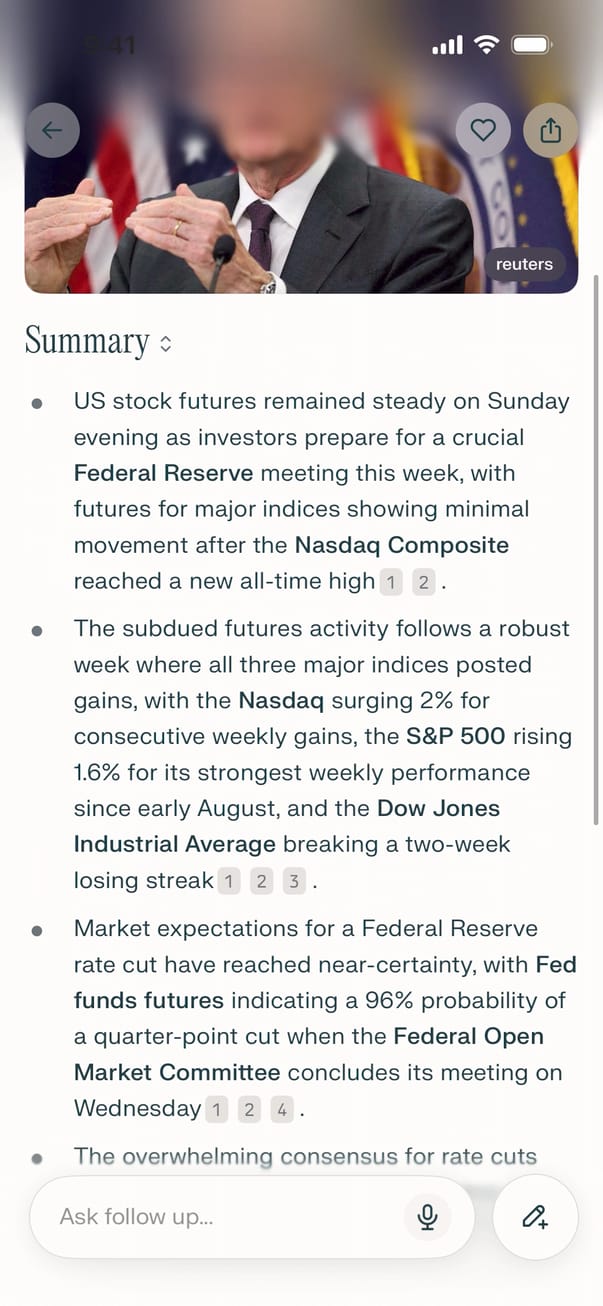Image resolution: width=603 pixels, height=1306 pixels.
Task: Start a new thread with compose icon
Action: pos(535,1216)
